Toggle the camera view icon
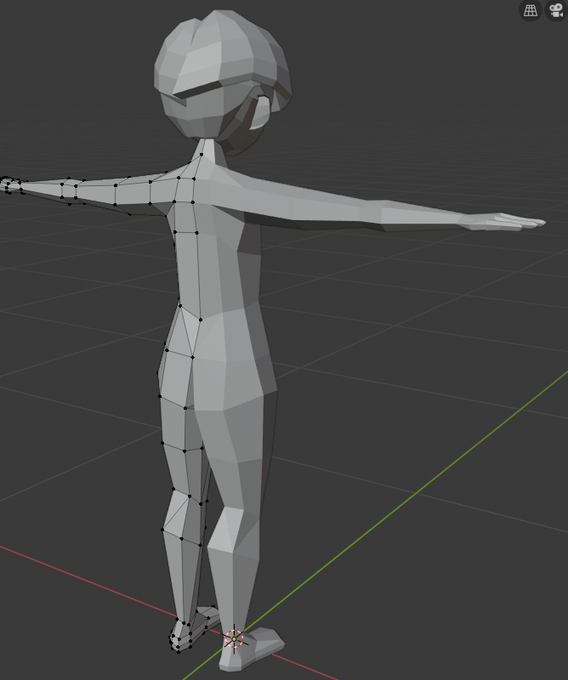Viewport: 568px width, 680px height. pyautogui.click(x=557, y=10)
